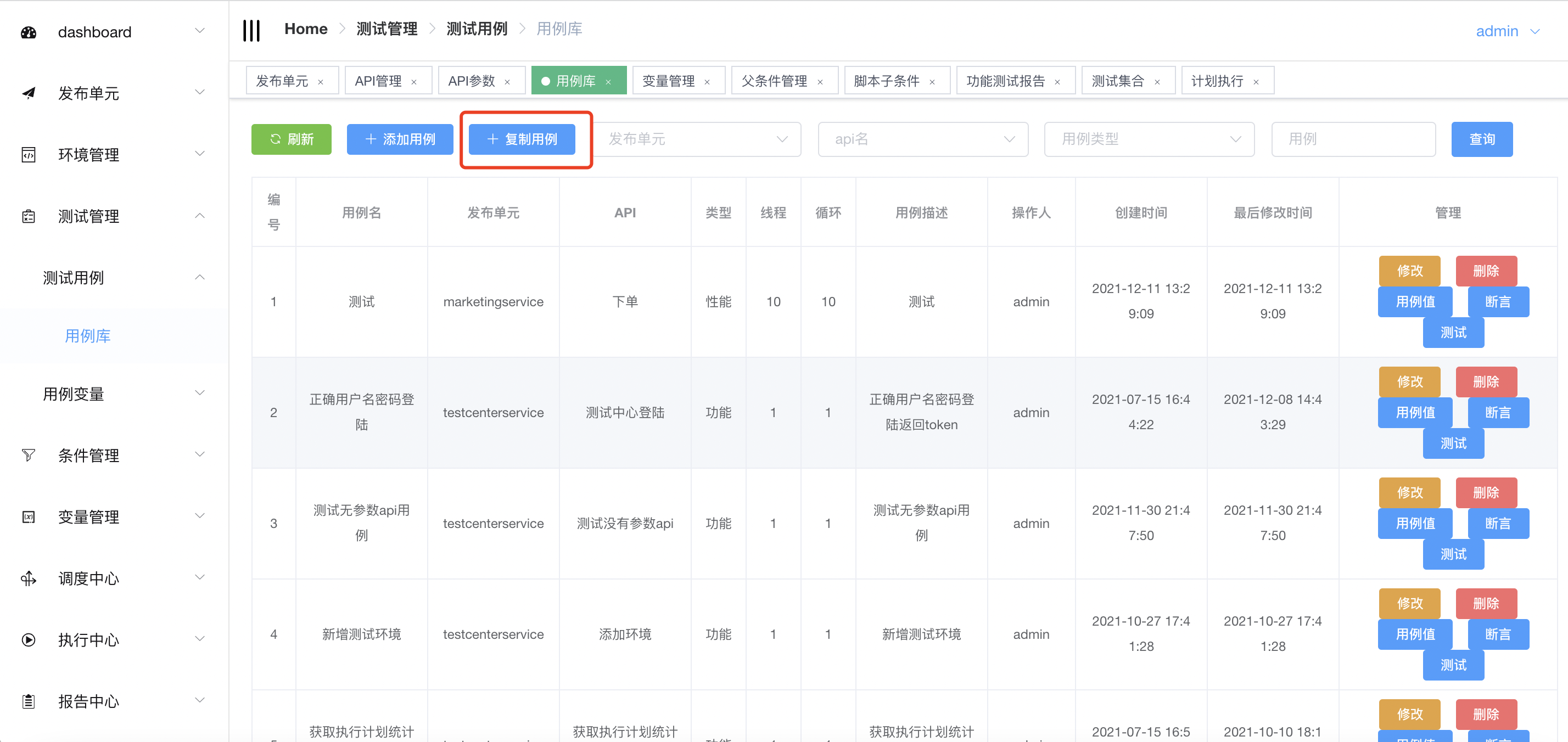Click the 调度中心 sidebar icon
Viewport: 1568px width, 742px height.
(29, 578)
